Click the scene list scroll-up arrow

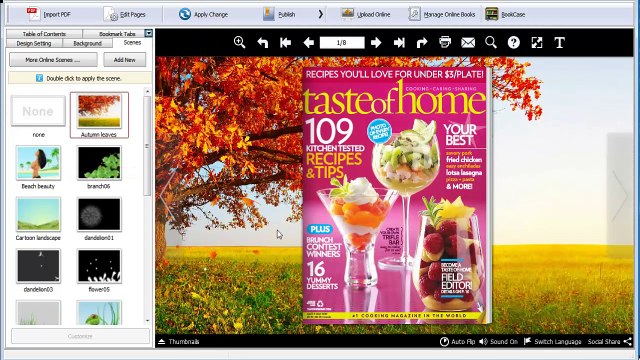click(x=147, y=91)
